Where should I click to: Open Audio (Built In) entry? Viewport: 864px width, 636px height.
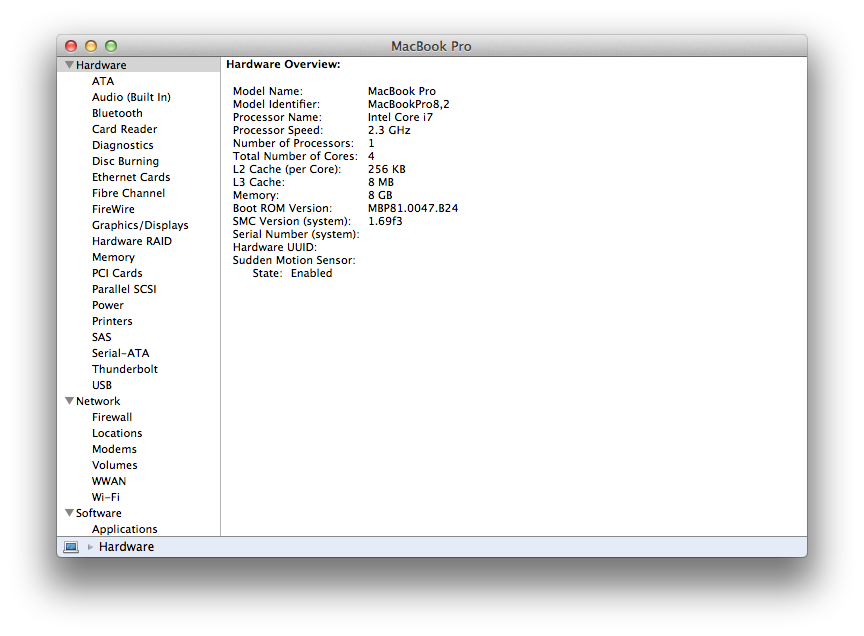tap(131, 97)
